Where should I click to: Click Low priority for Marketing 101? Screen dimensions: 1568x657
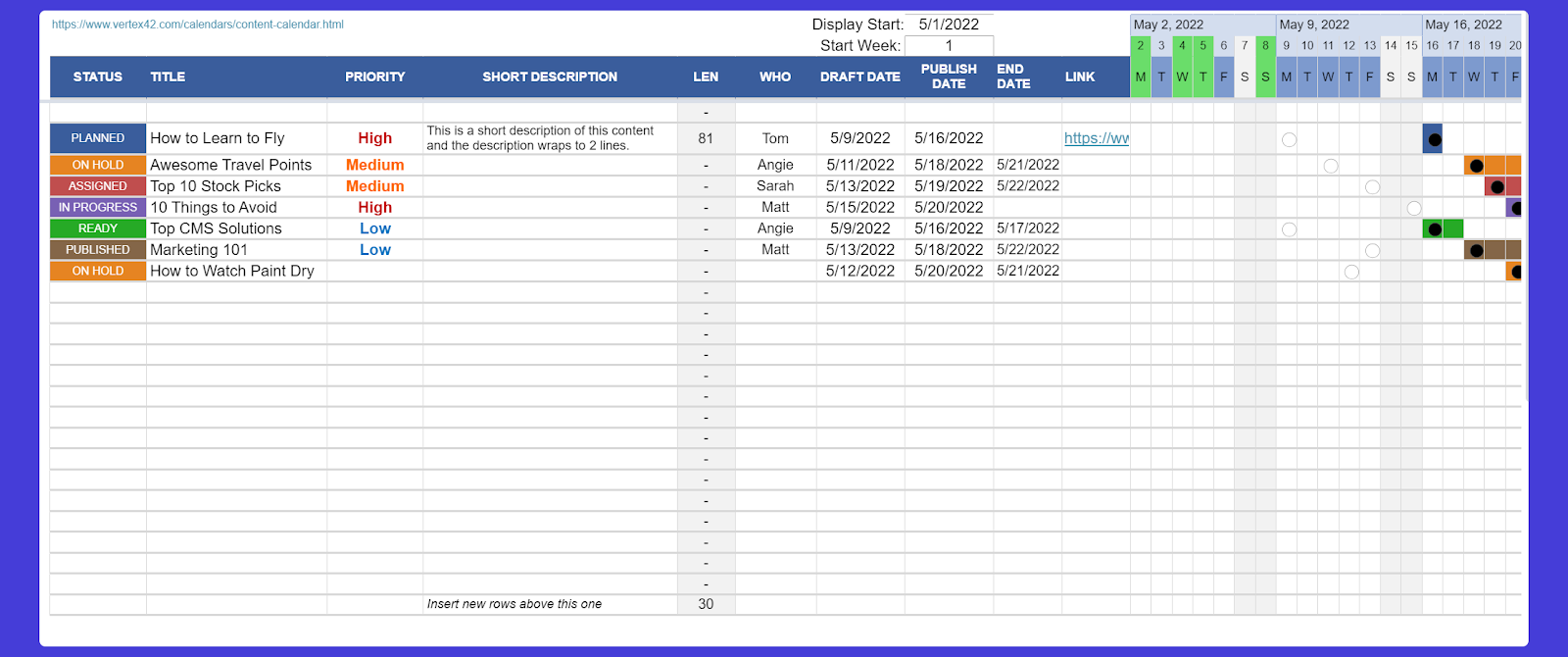374,250
